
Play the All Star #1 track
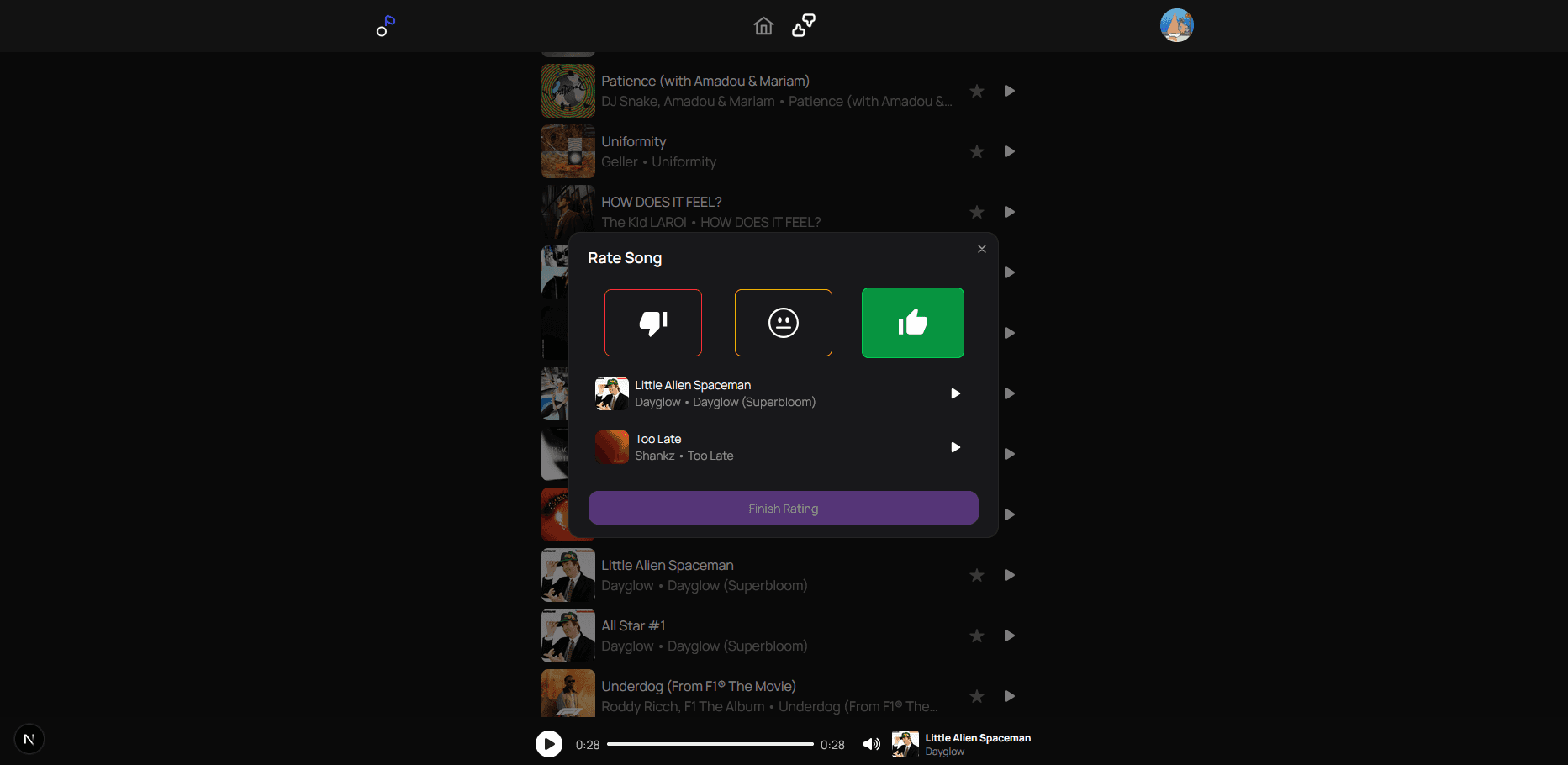tap(1010, 636)
